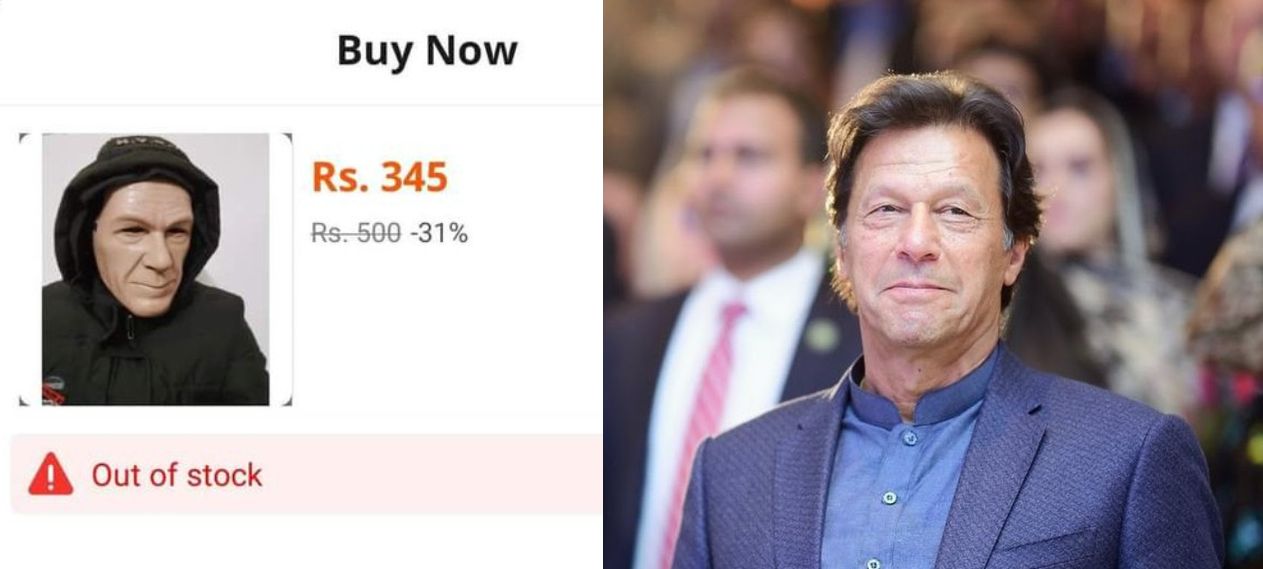
Task: Click the crossed-out Rs. 500 original price
Action: point(355,233)
